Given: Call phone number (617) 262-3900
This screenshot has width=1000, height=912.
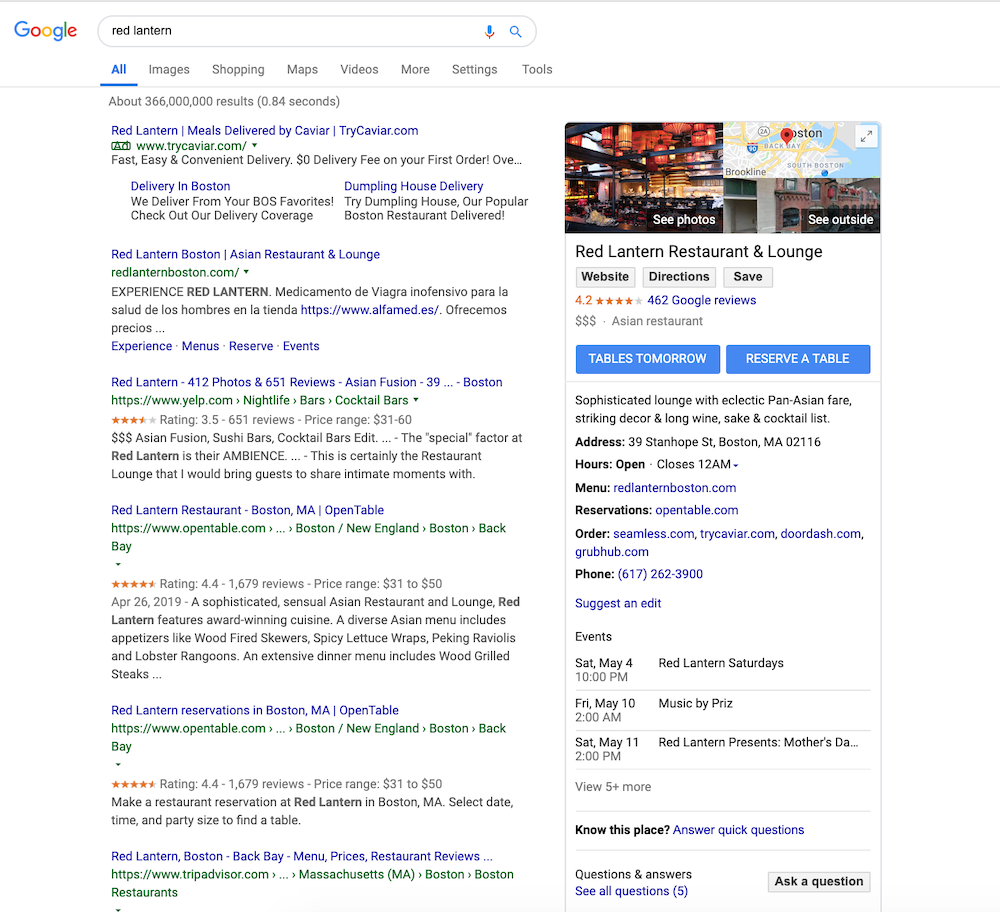Looking at the screenshot, I should (x=660, y=574).
